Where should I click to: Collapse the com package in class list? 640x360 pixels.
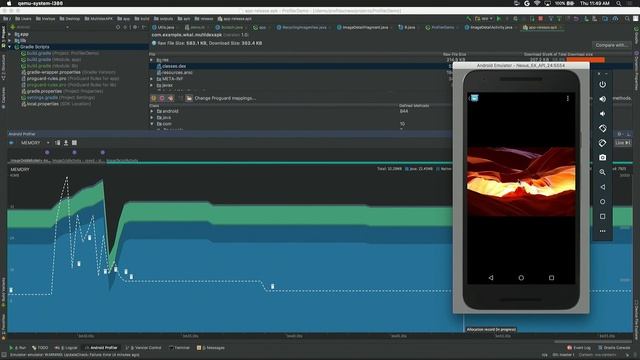point(152,124)
